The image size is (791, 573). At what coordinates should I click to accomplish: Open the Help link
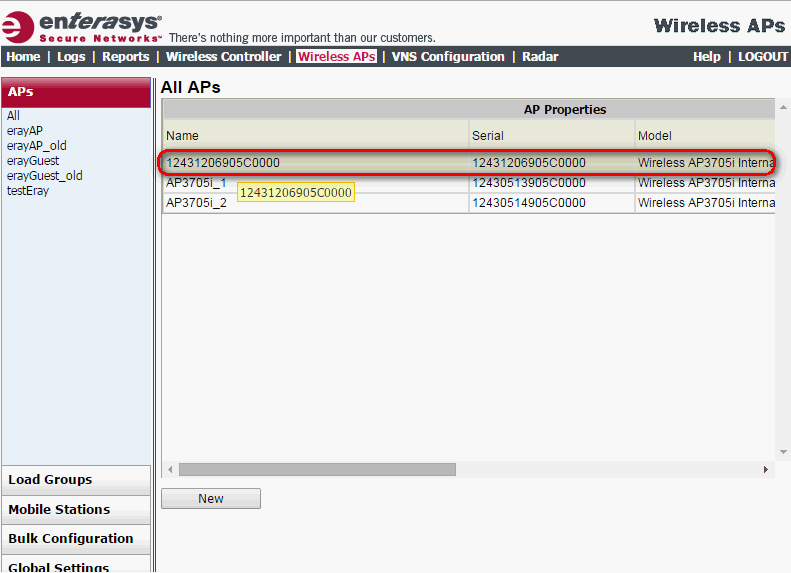point(707,56)
